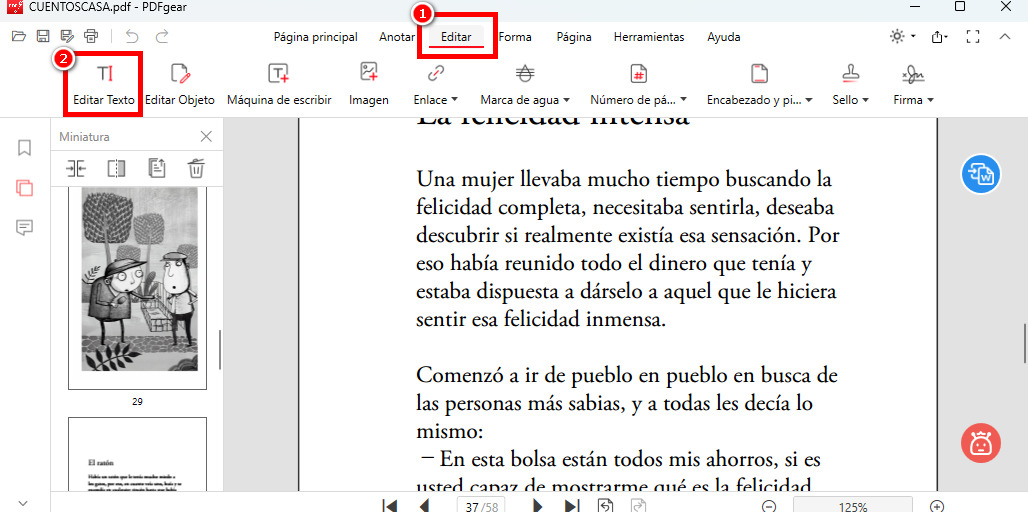The image size is (1028, 512).
Task: Toggle the bookmarks sidebar panel
Action: coord(24,148)
